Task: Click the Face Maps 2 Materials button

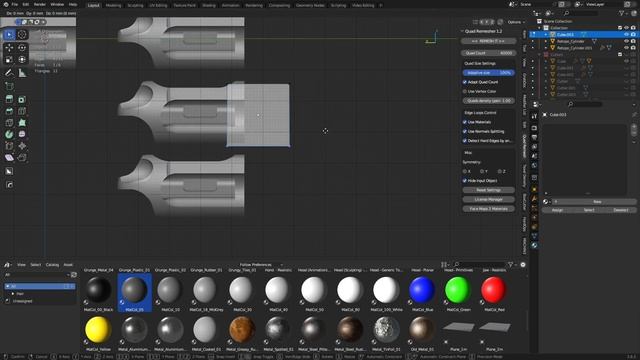Action: click(488, 209)
